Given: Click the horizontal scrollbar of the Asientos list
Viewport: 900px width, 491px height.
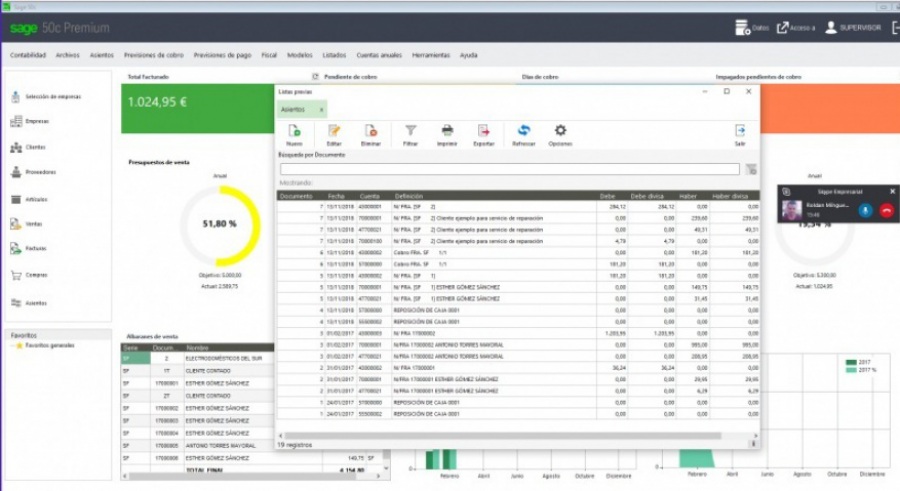Looking at the screenshot, I should tap(503, 436).
